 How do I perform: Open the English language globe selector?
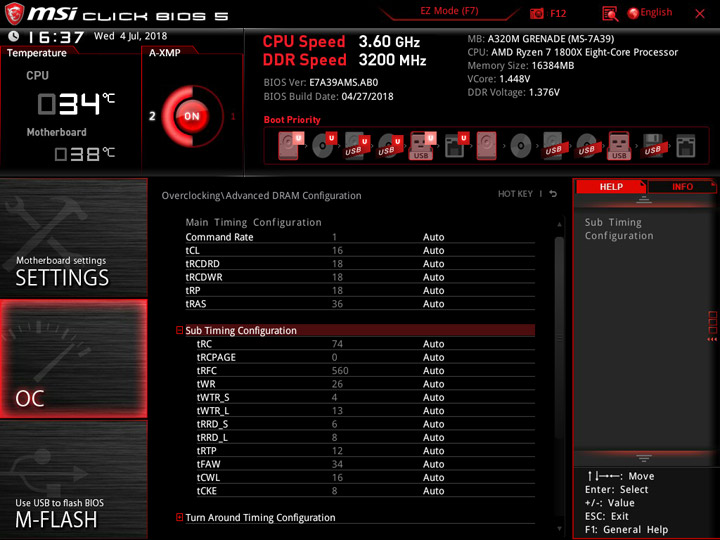pos(650,13)
